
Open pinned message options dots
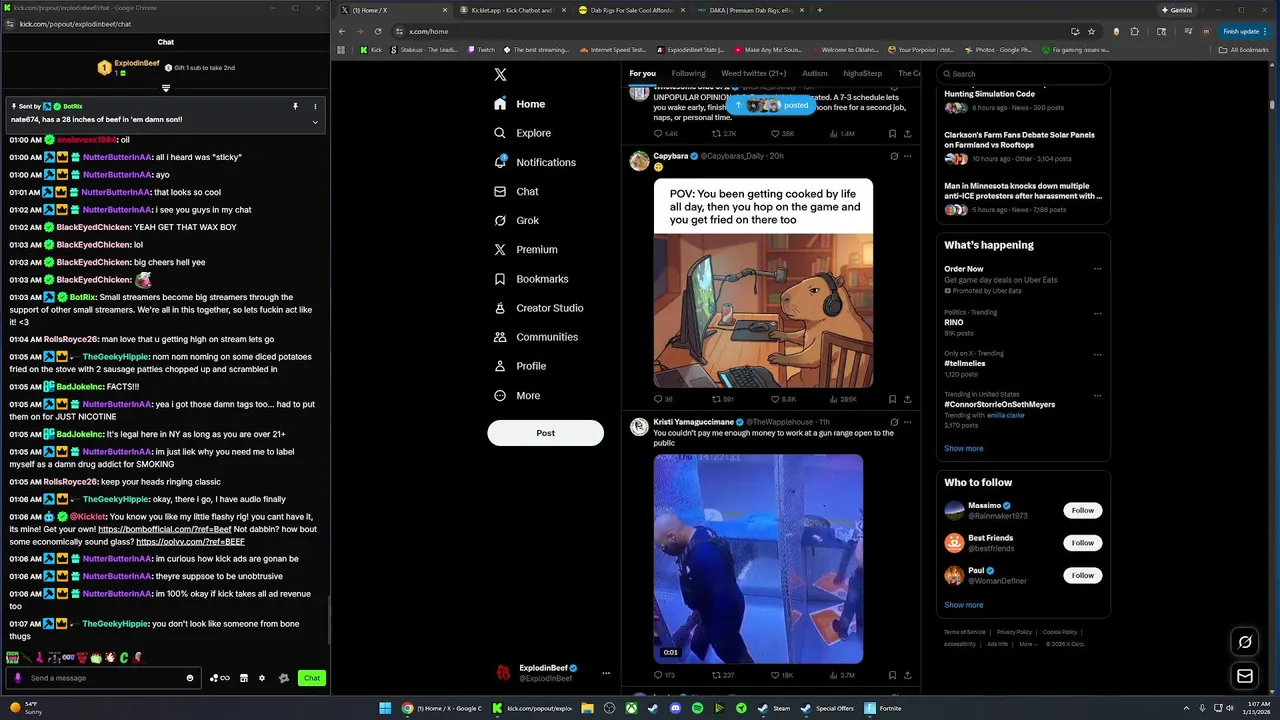pos(315,106)
